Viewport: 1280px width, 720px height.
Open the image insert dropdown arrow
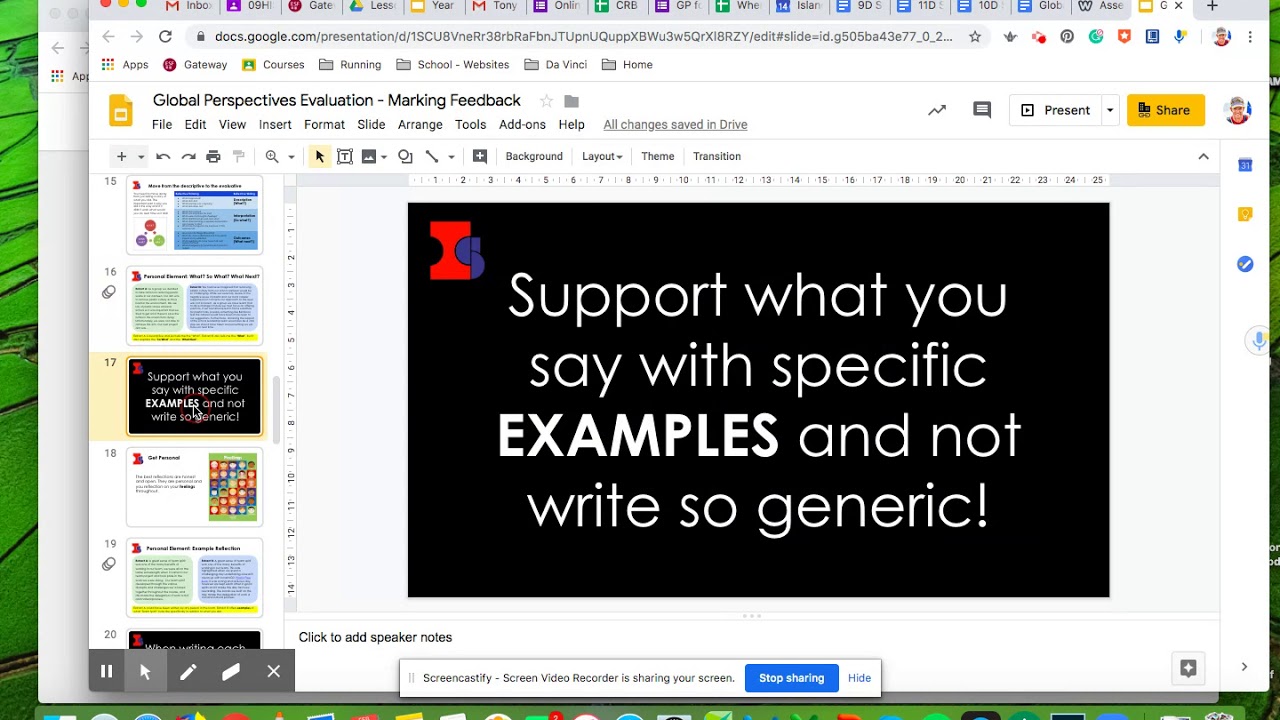pyautogui.click(x=383, y=157)
